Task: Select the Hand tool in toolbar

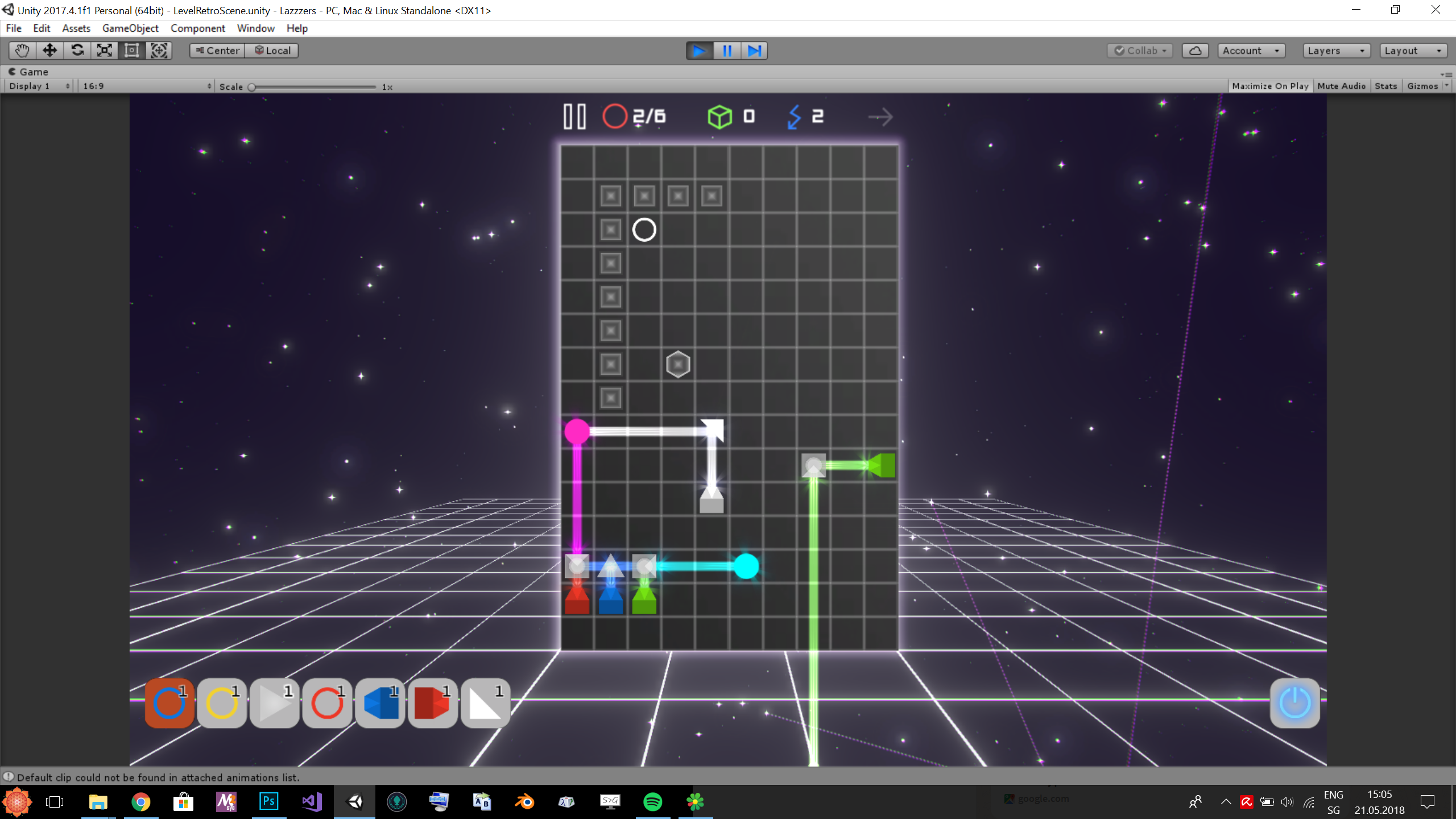Action: click(22, 51)
